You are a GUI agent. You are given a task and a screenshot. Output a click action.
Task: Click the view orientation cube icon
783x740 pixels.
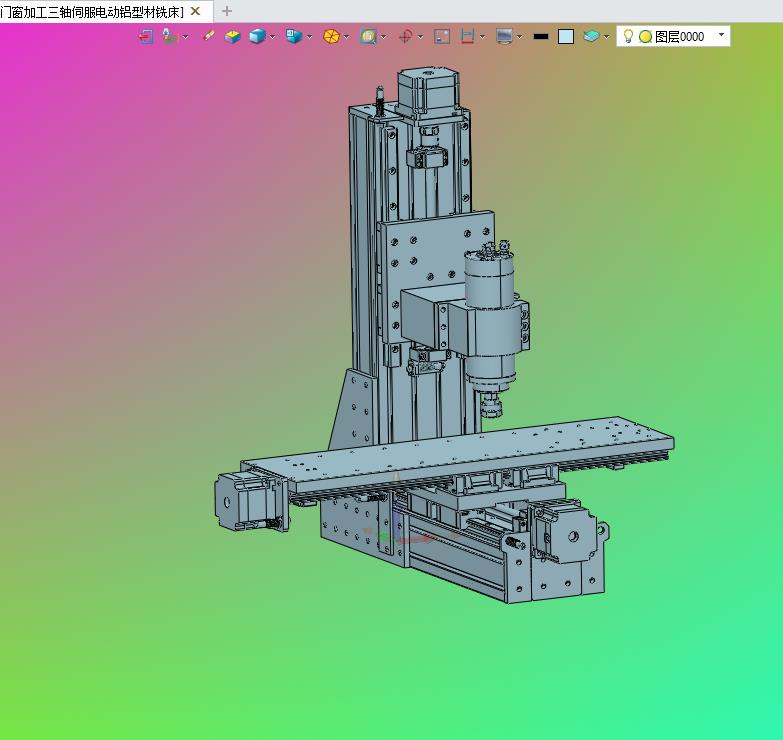pyautogui.click(x=294, y=36)
